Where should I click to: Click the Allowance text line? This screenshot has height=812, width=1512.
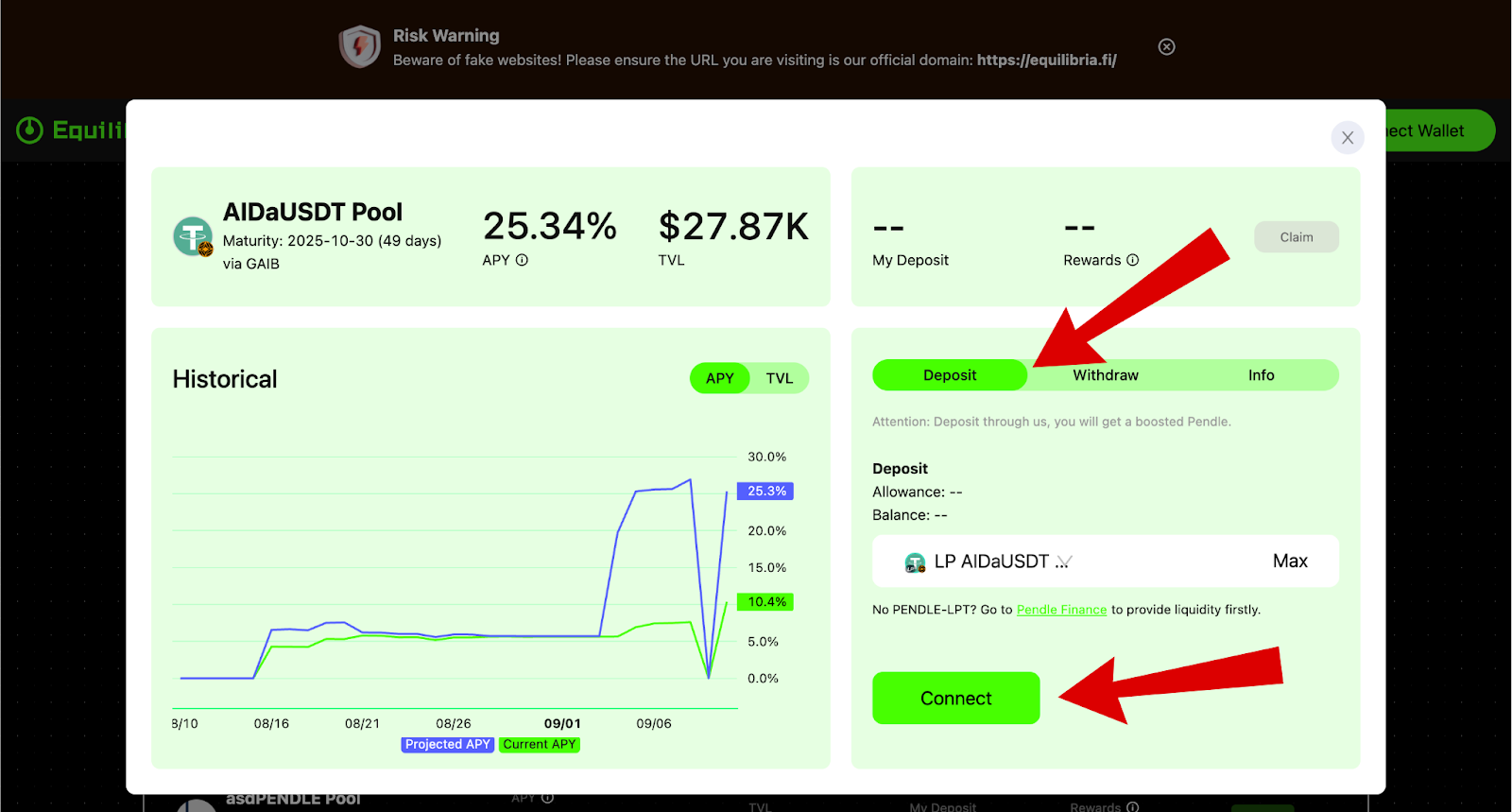918,492
